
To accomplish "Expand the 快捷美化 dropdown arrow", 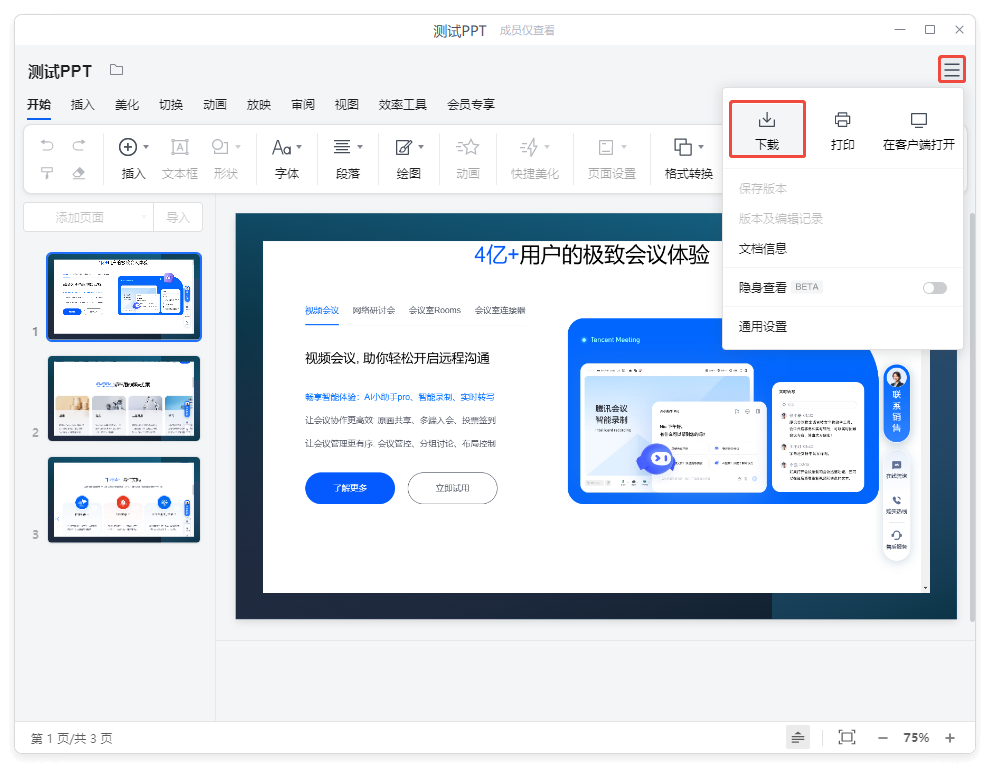I will pyautogui.click(x=547, y=147).
